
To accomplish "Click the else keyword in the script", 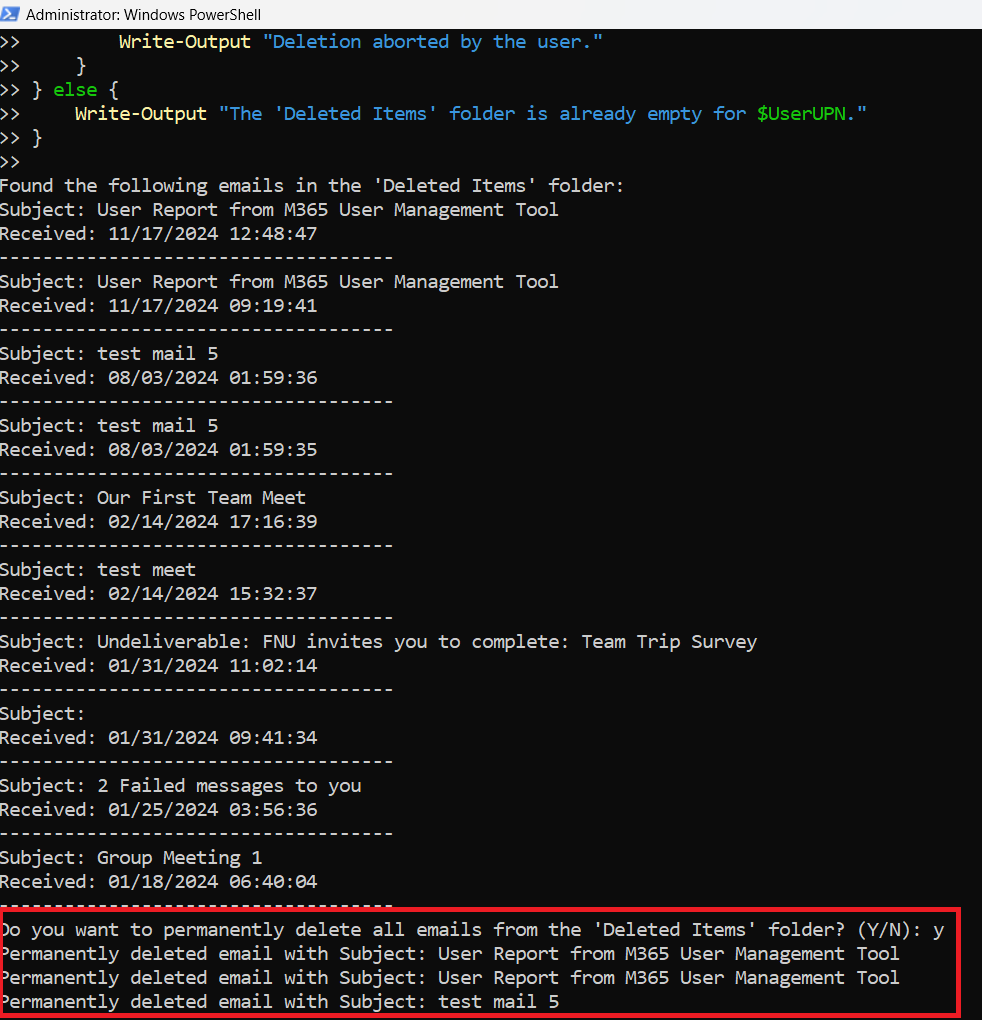I will (x=75, y=90).
